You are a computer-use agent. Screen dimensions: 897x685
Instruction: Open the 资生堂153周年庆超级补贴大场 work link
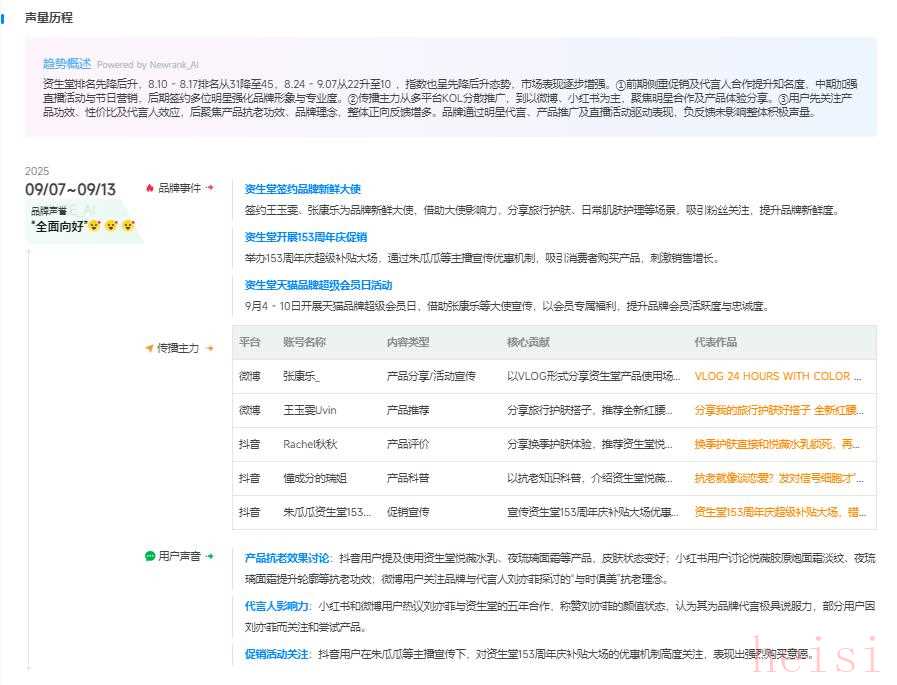779,512
